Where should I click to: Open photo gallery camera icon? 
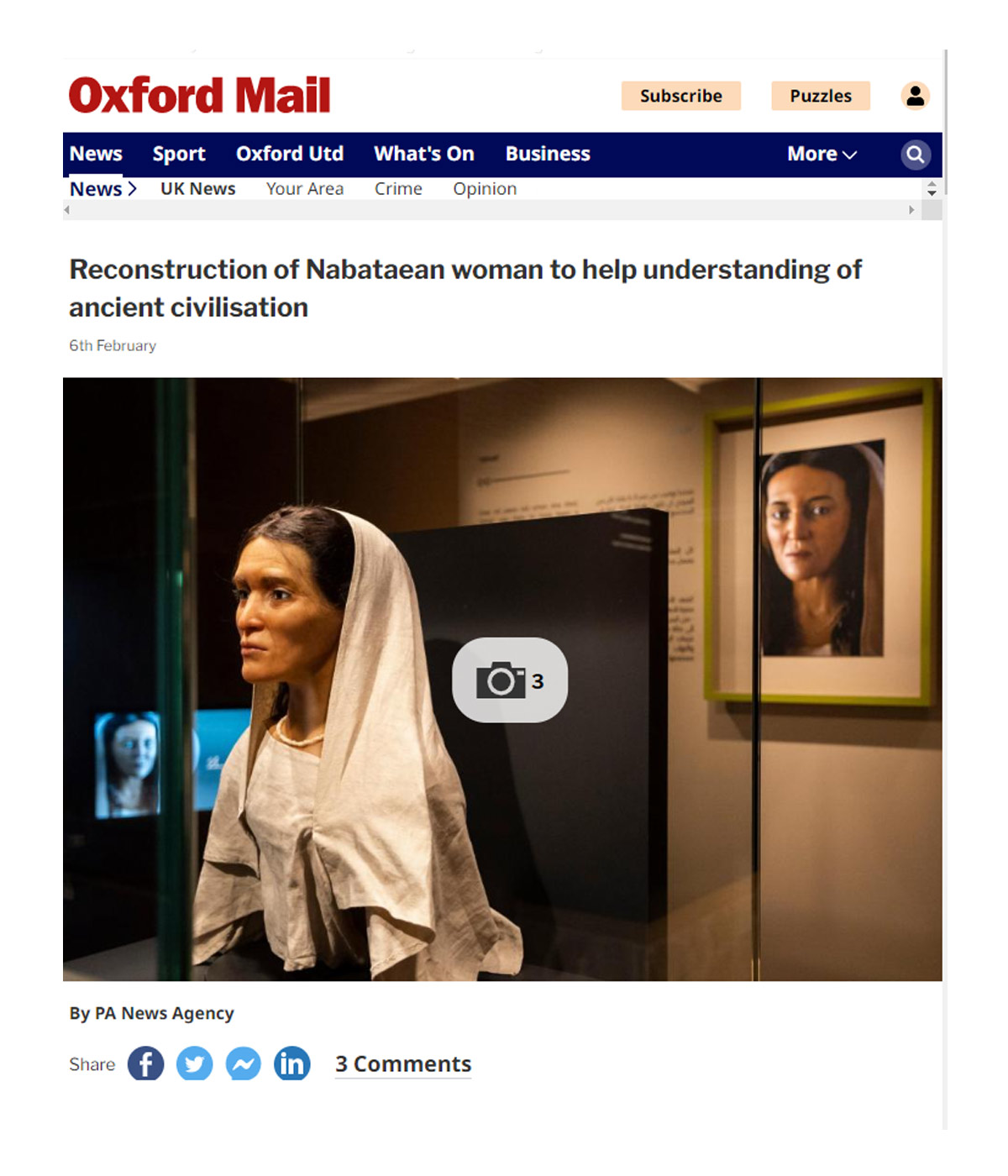[x=510, y=680]
